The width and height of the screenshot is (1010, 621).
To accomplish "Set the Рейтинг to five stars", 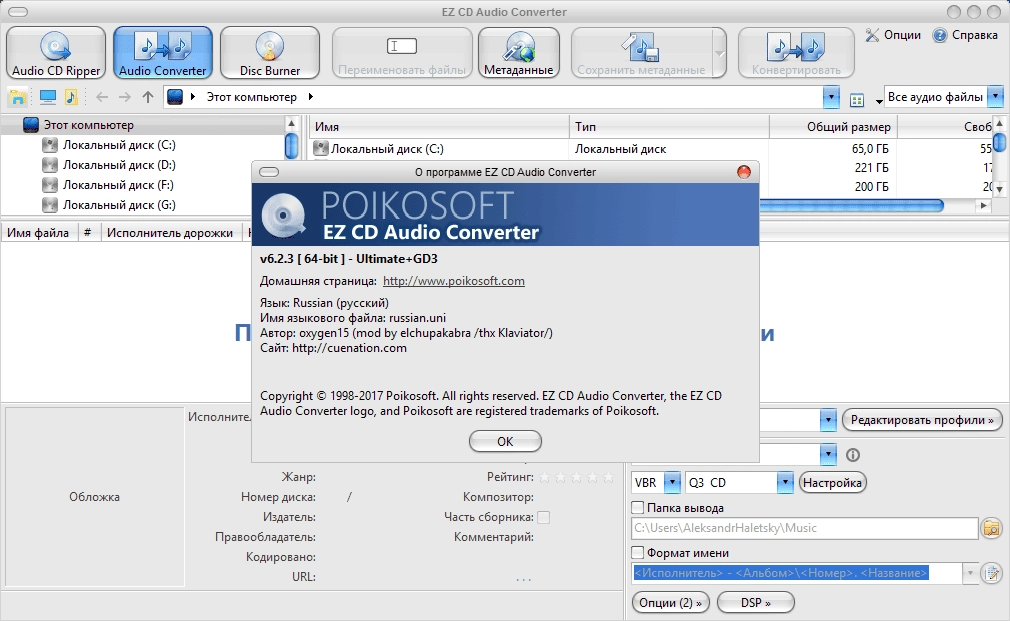I will 607,477.
